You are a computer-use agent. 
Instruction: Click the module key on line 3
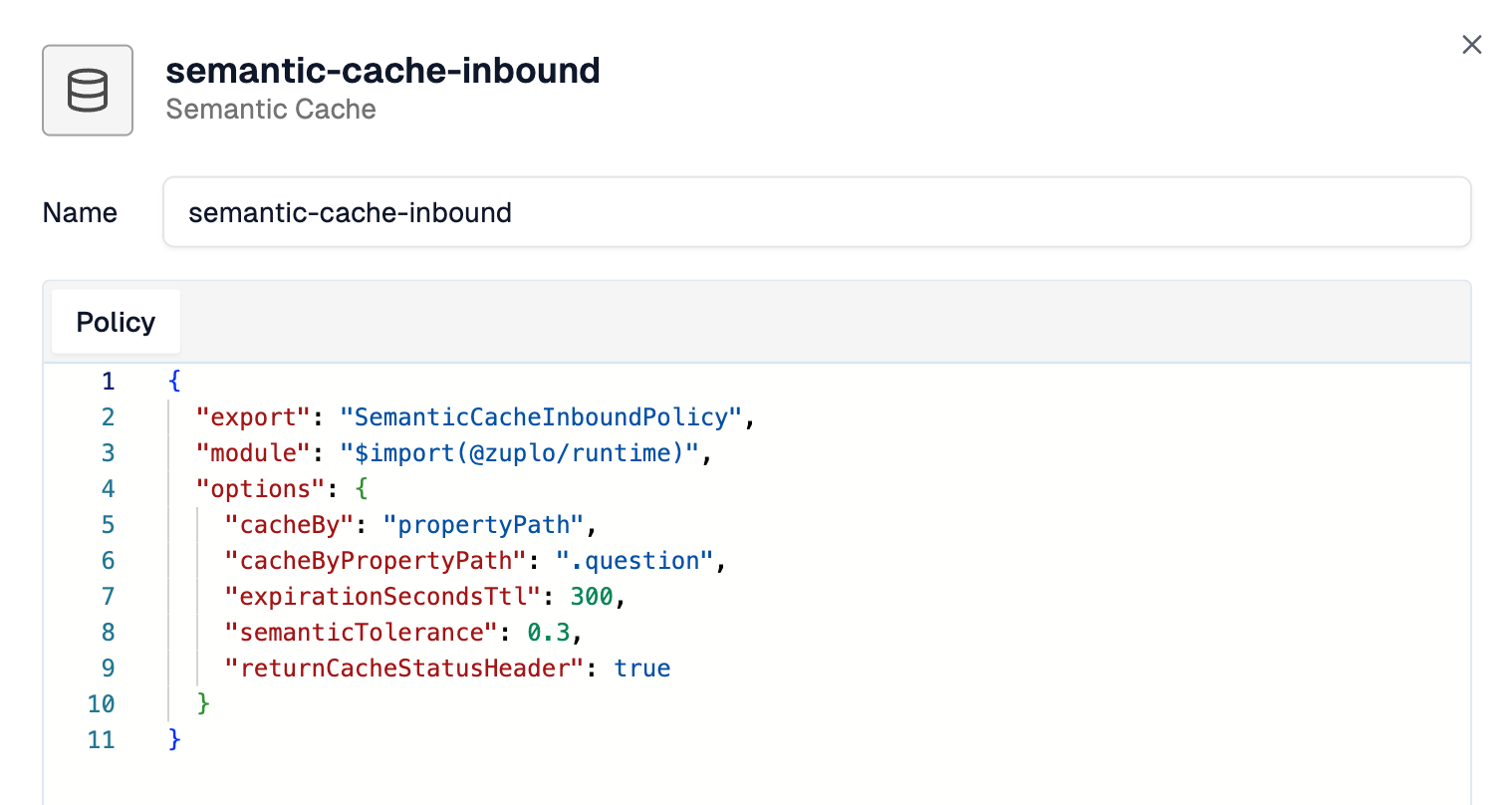[253, 452]
